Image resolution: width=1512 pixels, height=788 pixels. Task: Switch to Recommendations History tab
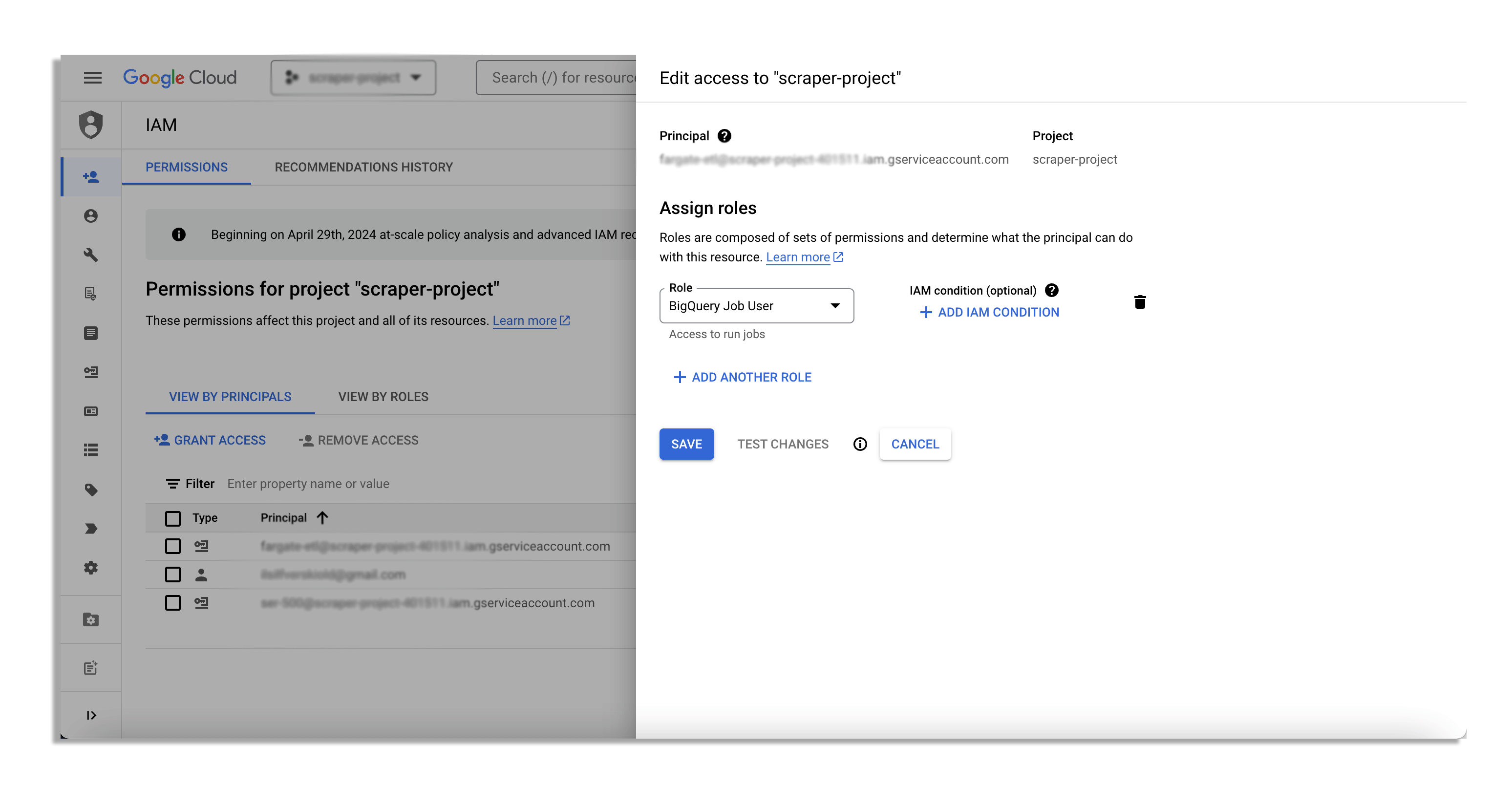click(x=363, y=167)
